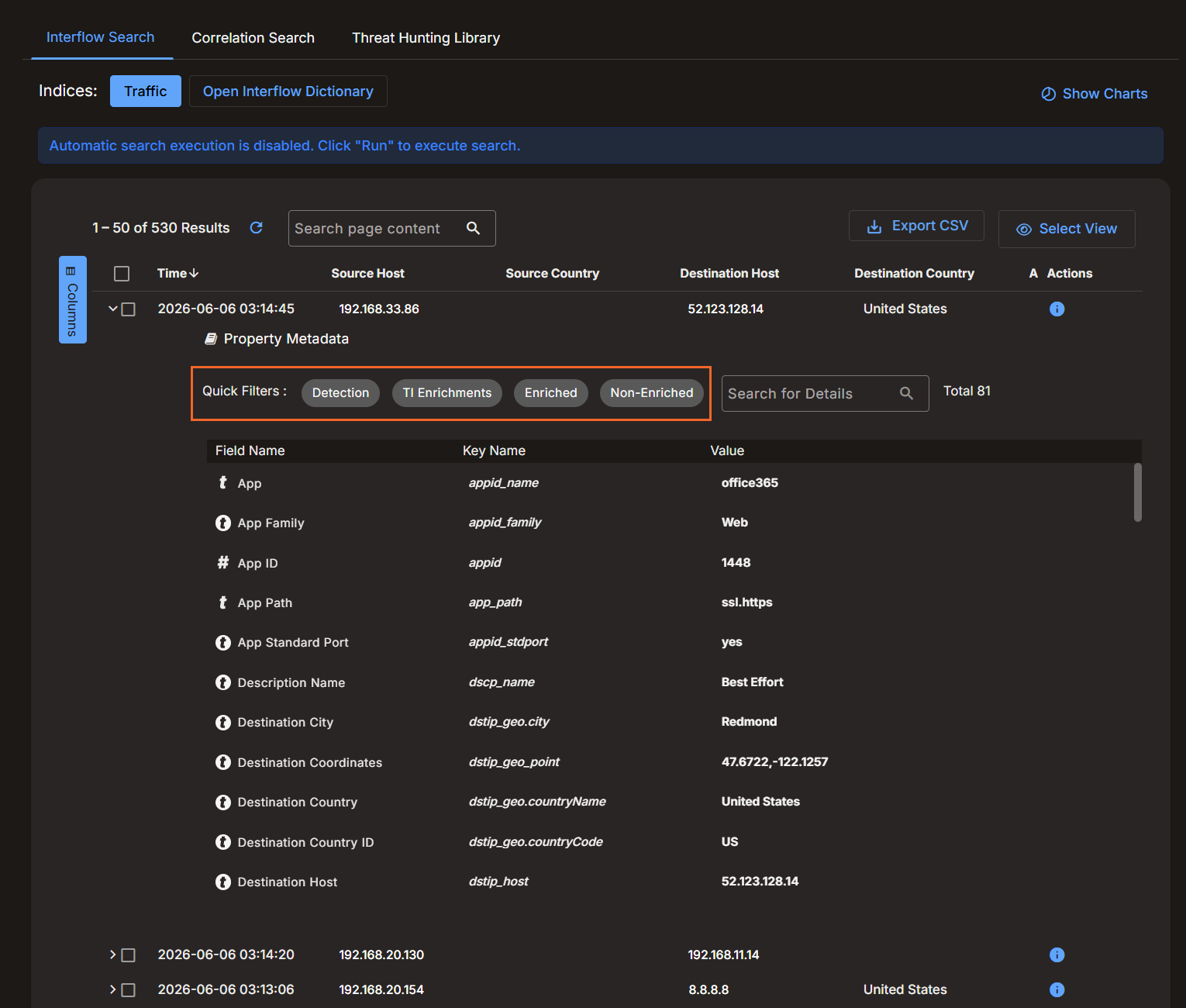Expand the 03:13:06 row
The image size is (1186, 1008).
tap(113, 989)
